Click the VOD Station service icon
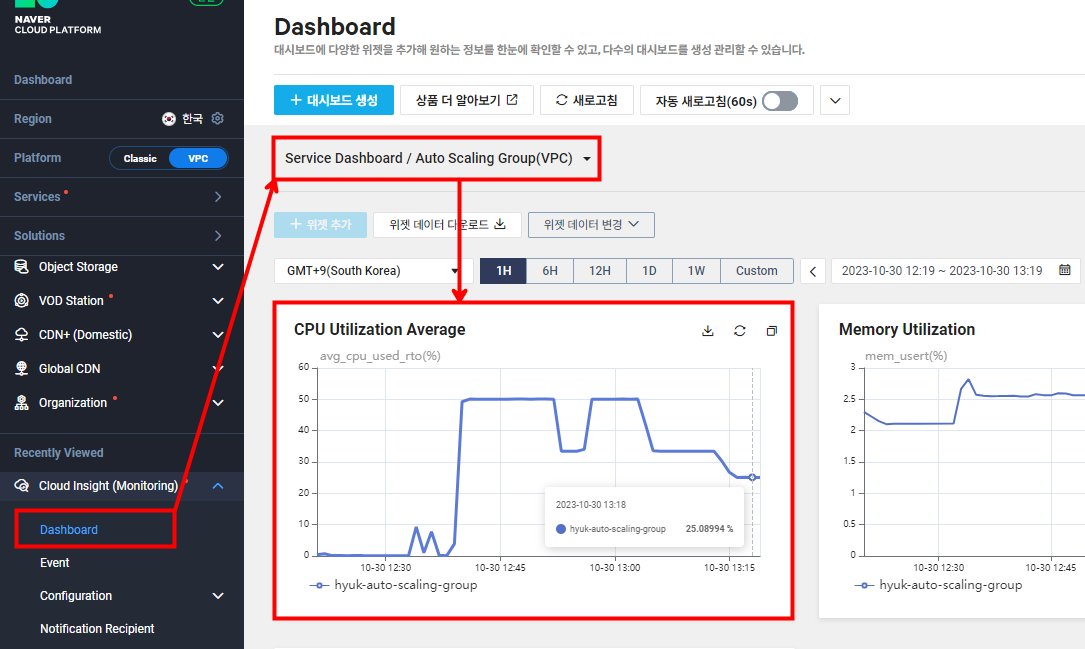The image size is (1085, 649). tap(21, 301)
